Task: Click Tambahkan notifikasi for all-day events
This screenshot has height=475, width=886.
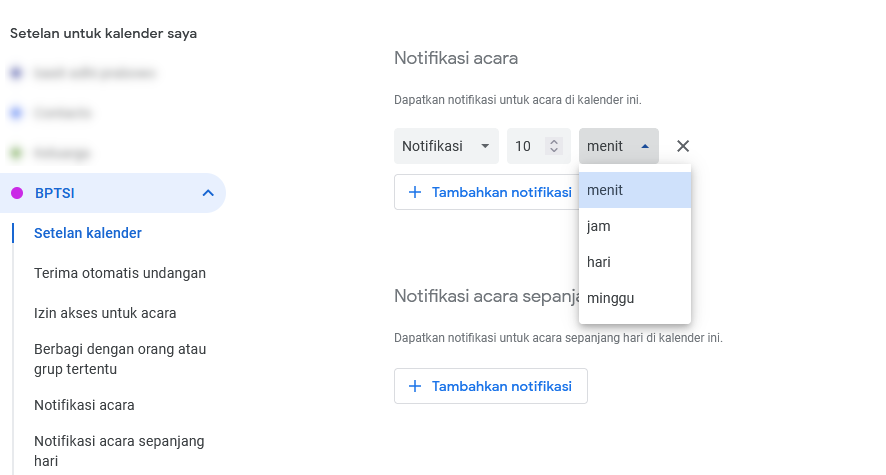Action: (x=490, y=386)
